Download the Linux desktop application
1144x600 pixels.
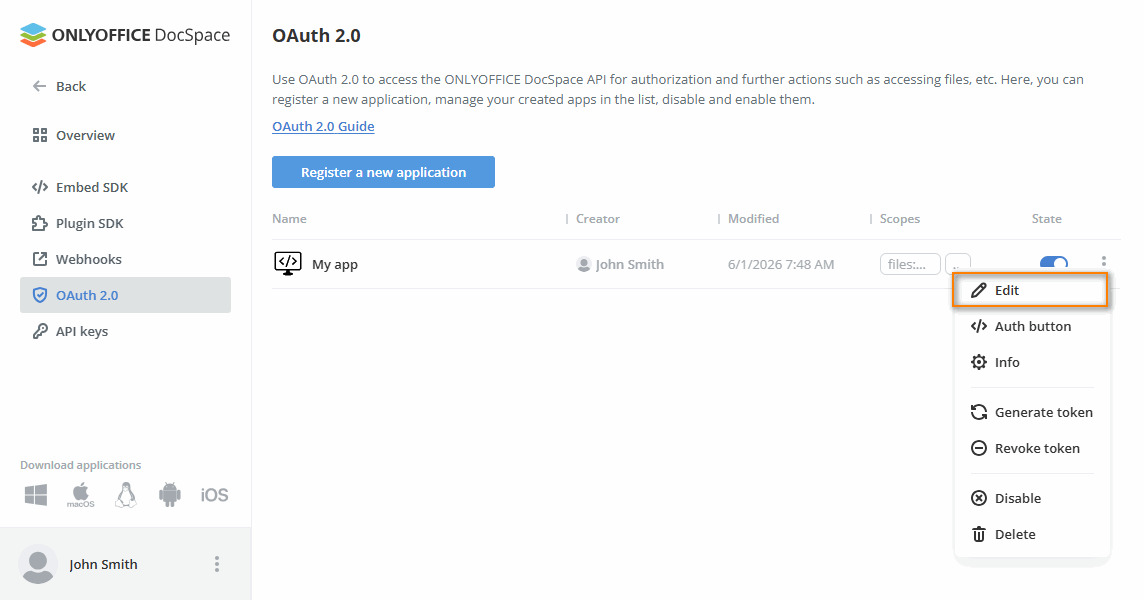125,495
